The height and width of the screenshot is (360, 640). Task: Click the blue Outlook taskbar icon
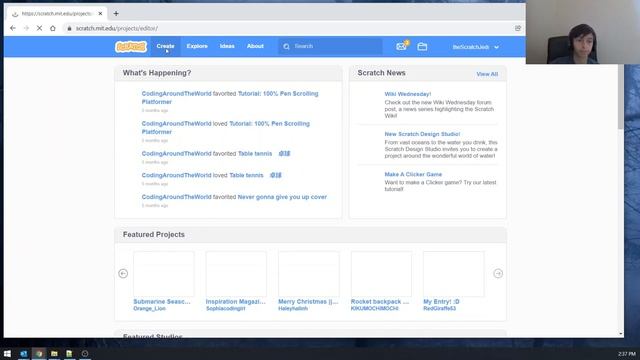pos(24,353)
